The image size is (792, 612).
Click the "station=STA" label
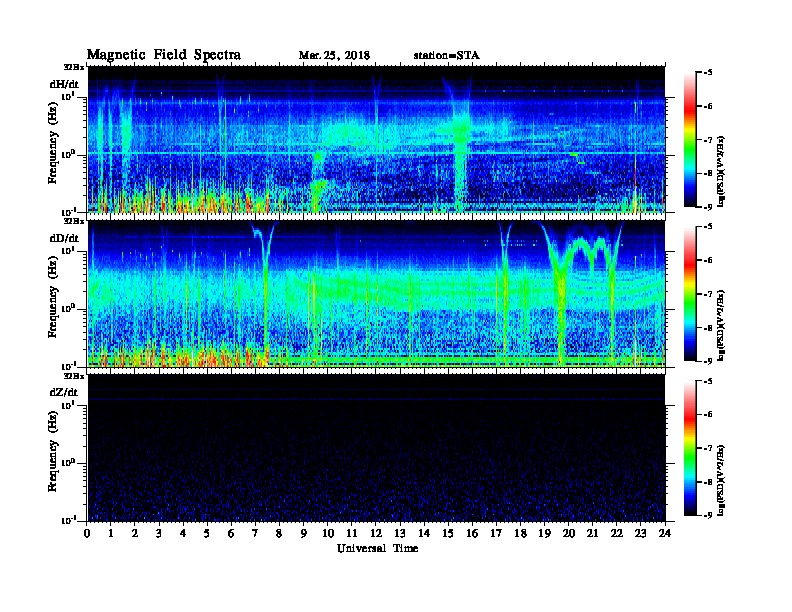pyautogui.click(x=446, y=55)
